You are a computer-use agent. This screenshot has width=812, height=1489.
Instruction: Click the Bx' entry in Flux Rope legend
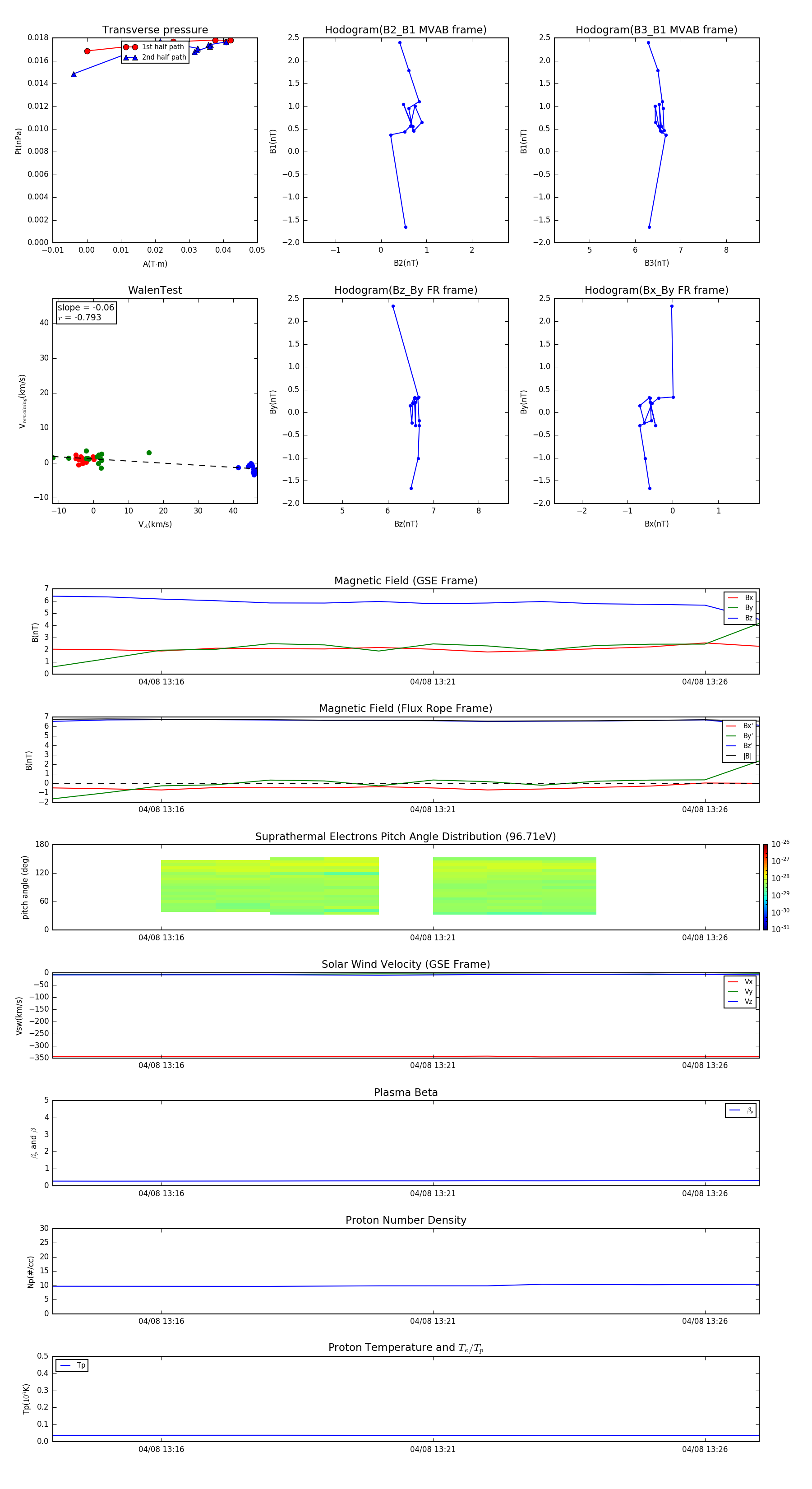point(739,726)
